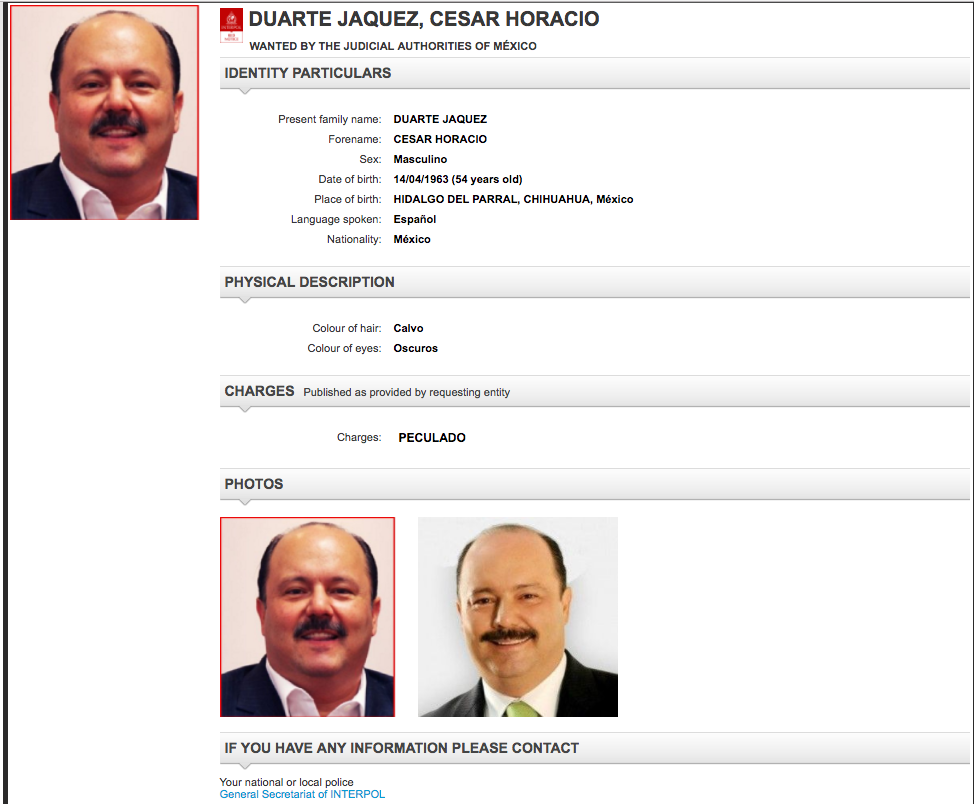Image resolution: width=974 pixels, height=804 pixels.
Task: Click the hair colour value Calvo
Action: (408, 328)
